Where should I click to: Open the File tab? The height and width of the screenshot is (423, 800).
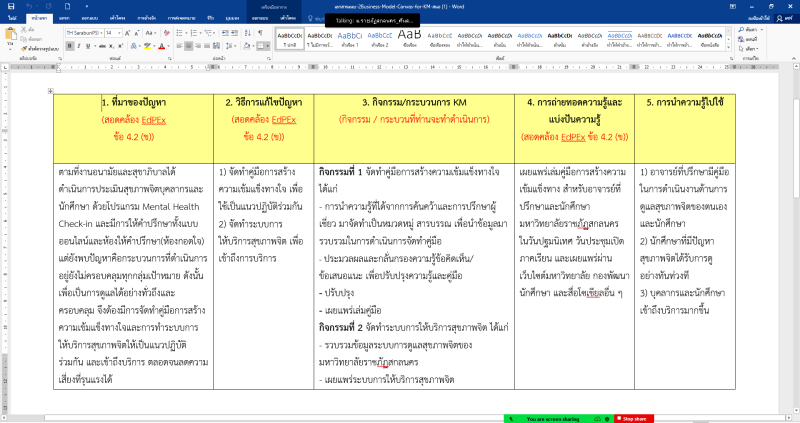[x=12, y=17]
